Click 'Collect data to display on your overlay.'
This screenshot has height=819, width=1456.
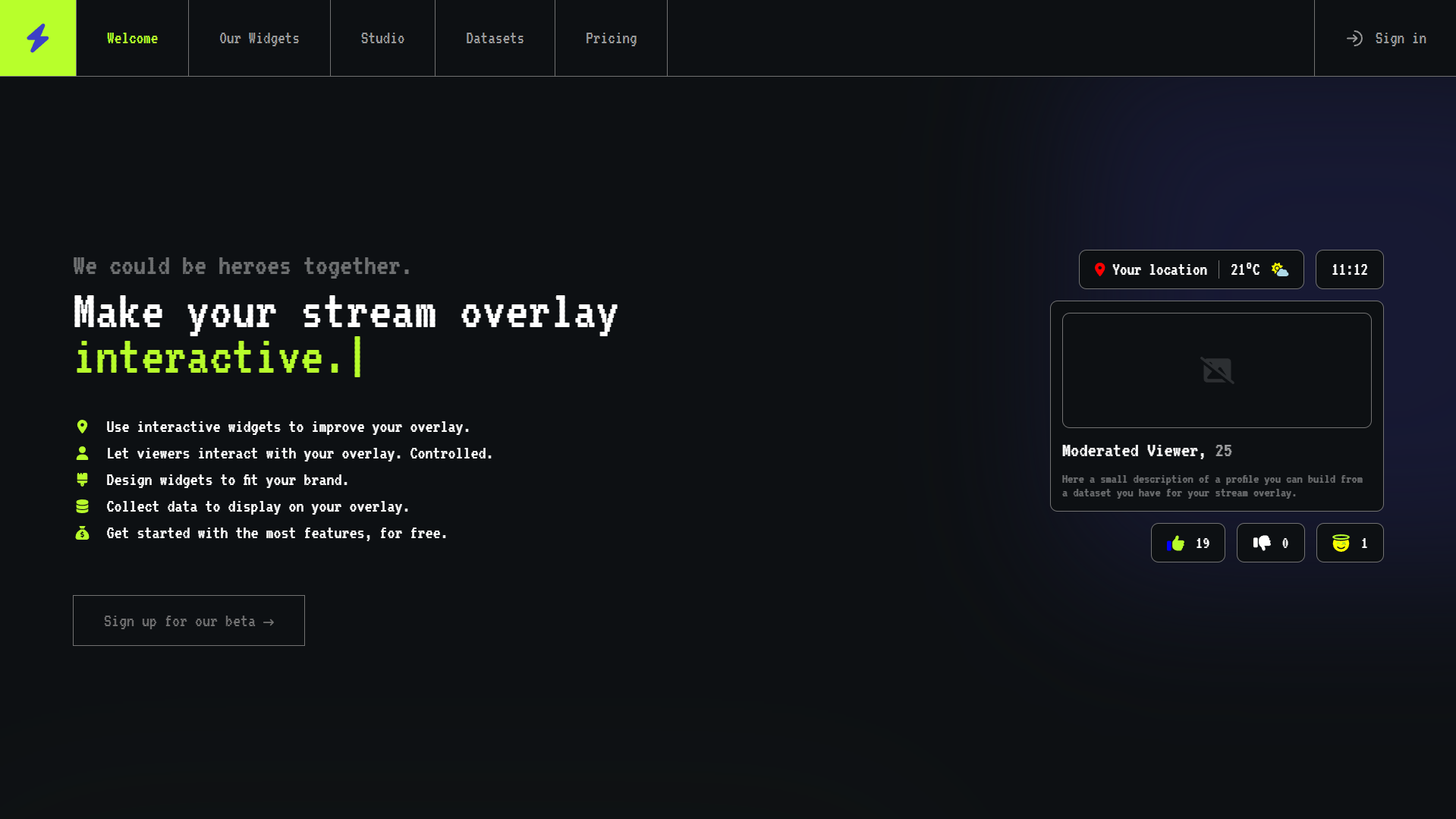coord(258,507)
